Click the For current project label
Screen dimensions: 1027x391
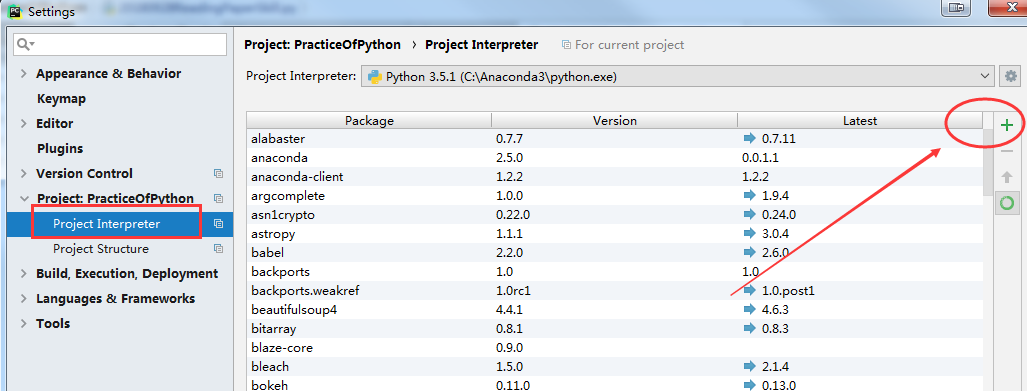629,45
